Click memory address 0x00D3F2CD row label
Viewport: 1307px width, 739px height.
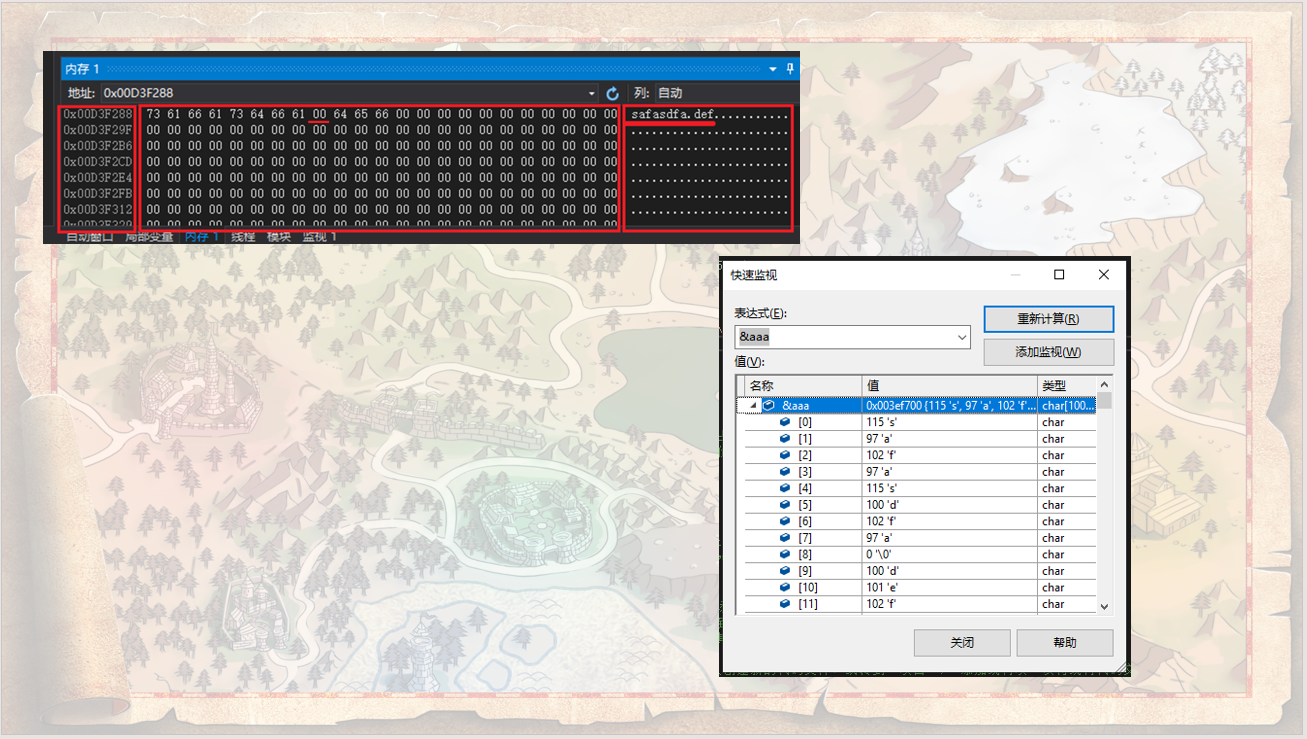[98, 162]
